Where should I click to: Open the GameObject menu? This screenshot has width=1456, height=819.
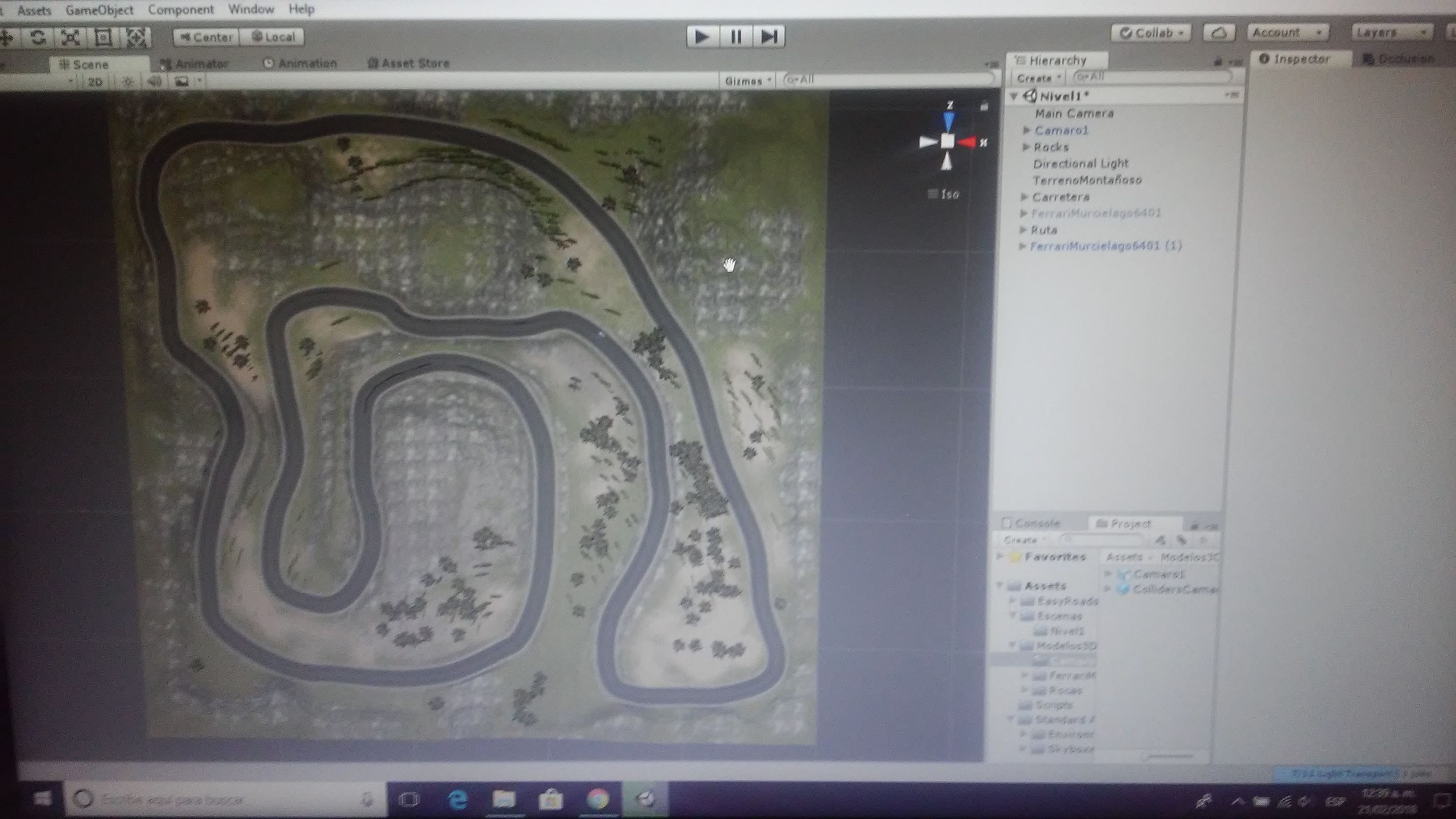[99, 10]
